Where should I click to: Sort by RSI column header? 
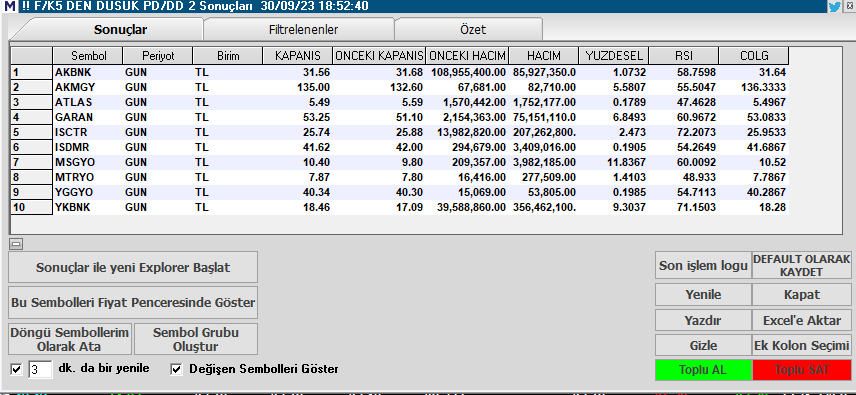point(683,56)
